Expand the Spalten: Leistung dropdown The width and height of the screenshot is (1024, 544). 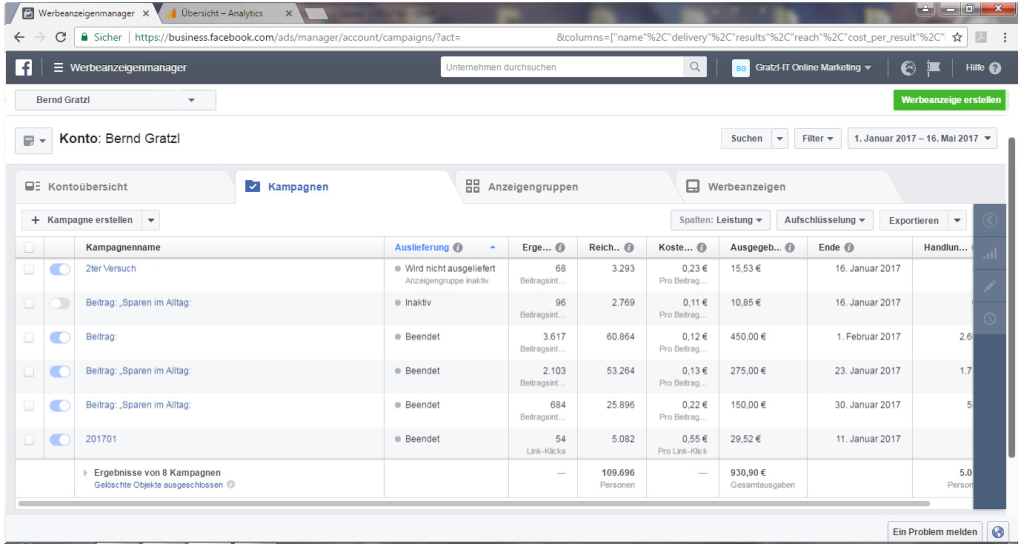pyautogui.click(x=720, y=220)
